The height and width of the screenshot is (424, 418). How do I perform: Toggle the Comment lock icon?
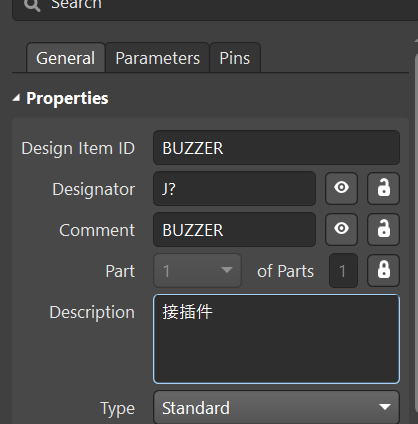383,229
